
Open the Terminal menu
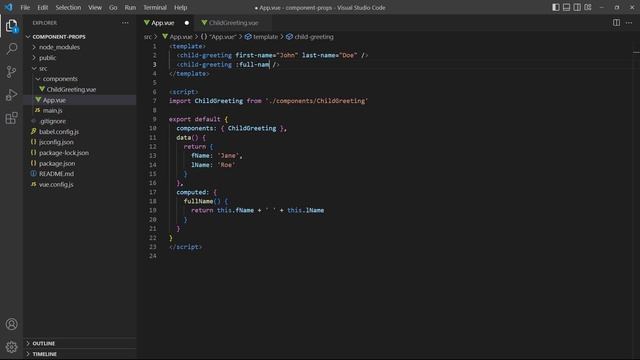(x=155, y=7)
